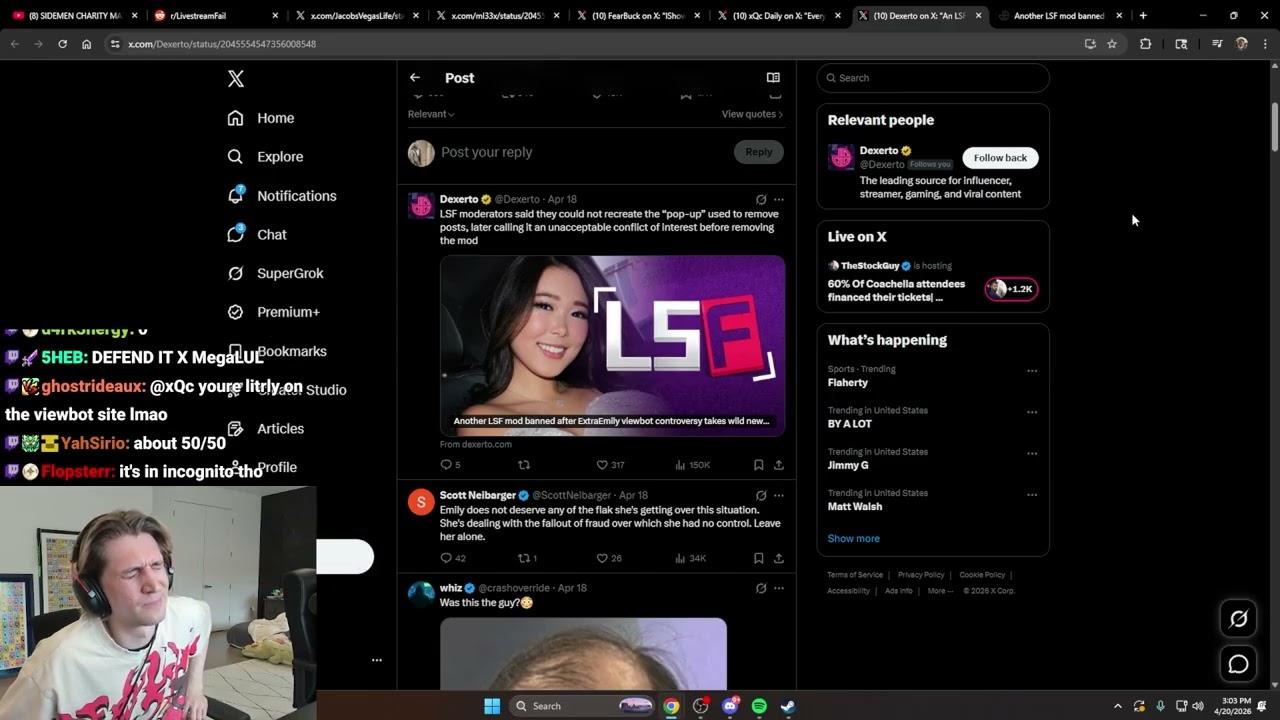Open Dexerto name in Relevant people
This screenshot has width=1280, height=720.
tap(879, 151)
